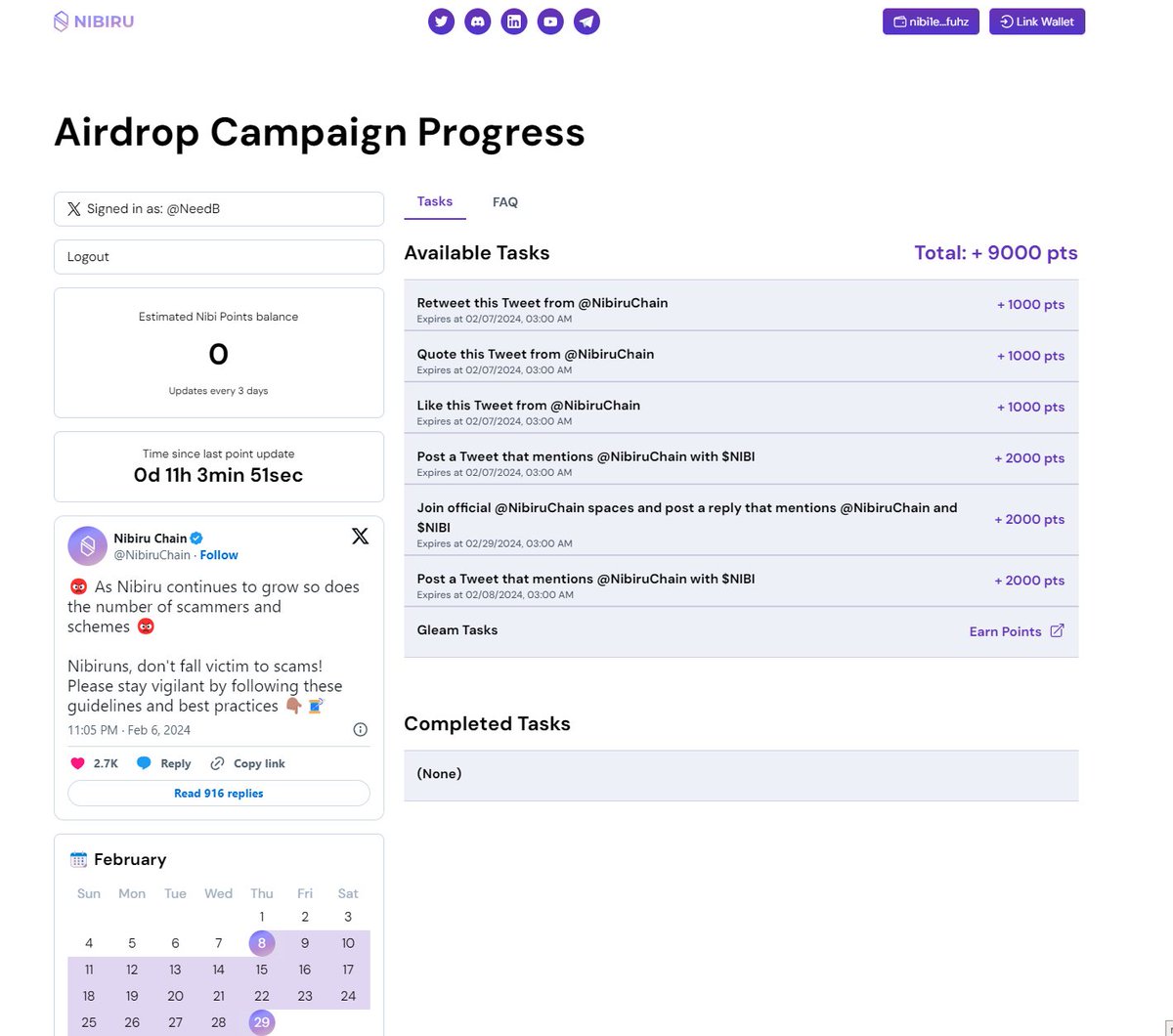
Task: Click Nibiru Chain avatar in tweet
Action: click(87, 545)
